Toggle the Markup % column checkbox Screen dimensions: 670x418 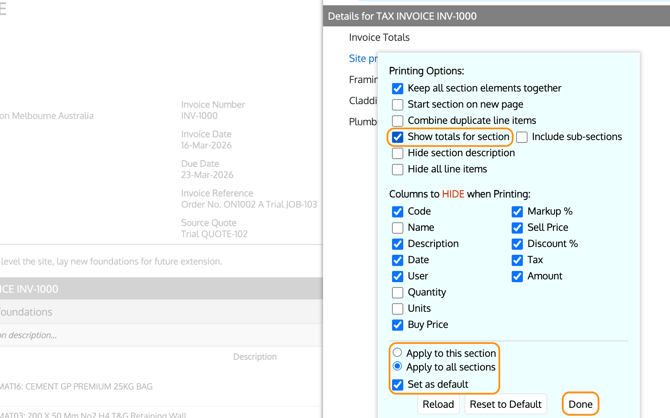pyautogui.click(x=517, y=212)
